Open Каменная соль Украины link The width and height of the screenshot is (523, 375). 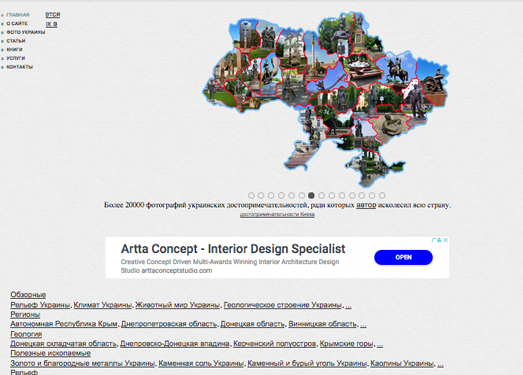[x=201, y=363]
